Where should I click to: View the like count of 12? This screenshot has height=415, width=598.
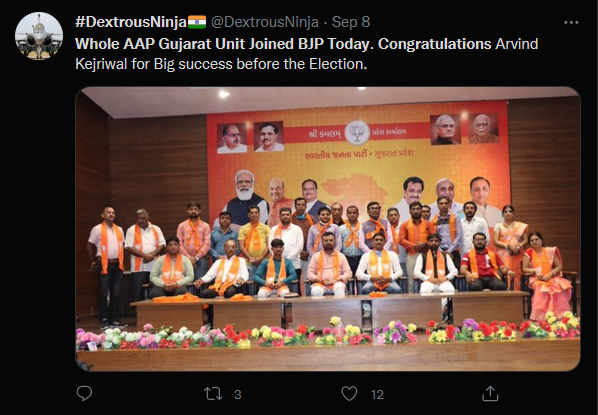377,394
